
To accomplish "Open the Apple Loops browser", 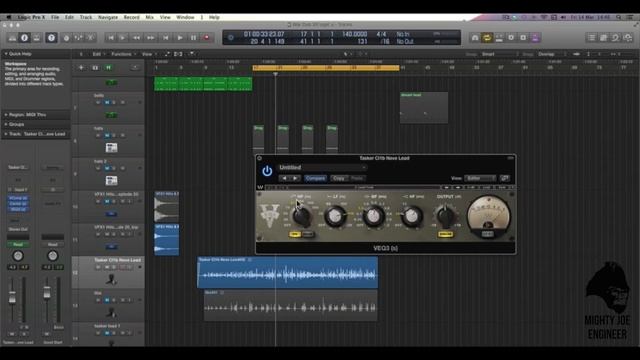I will 616,38.
